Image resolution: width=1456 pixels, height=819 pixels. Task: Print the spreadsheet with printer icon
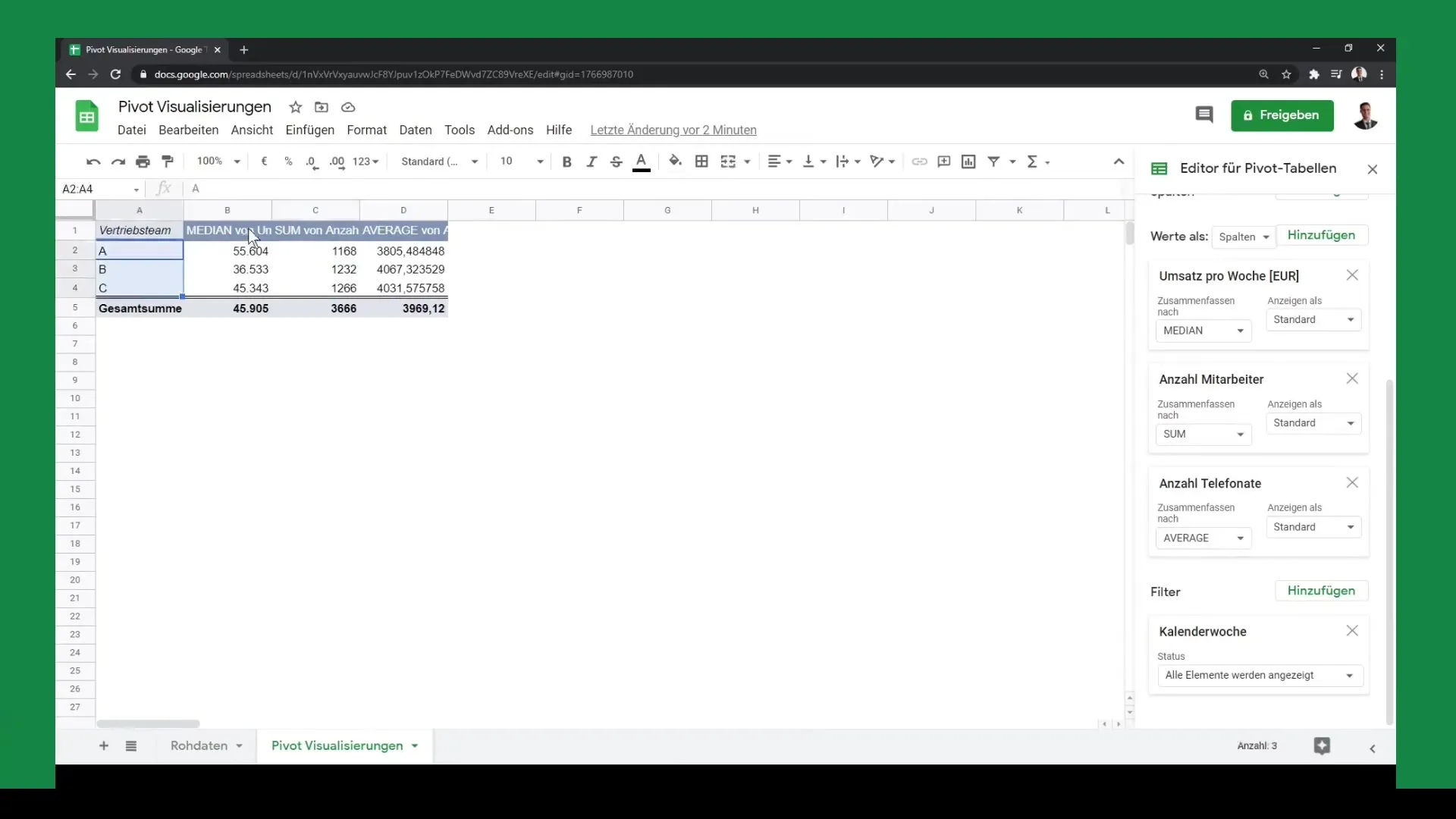(x=143, y=162)
